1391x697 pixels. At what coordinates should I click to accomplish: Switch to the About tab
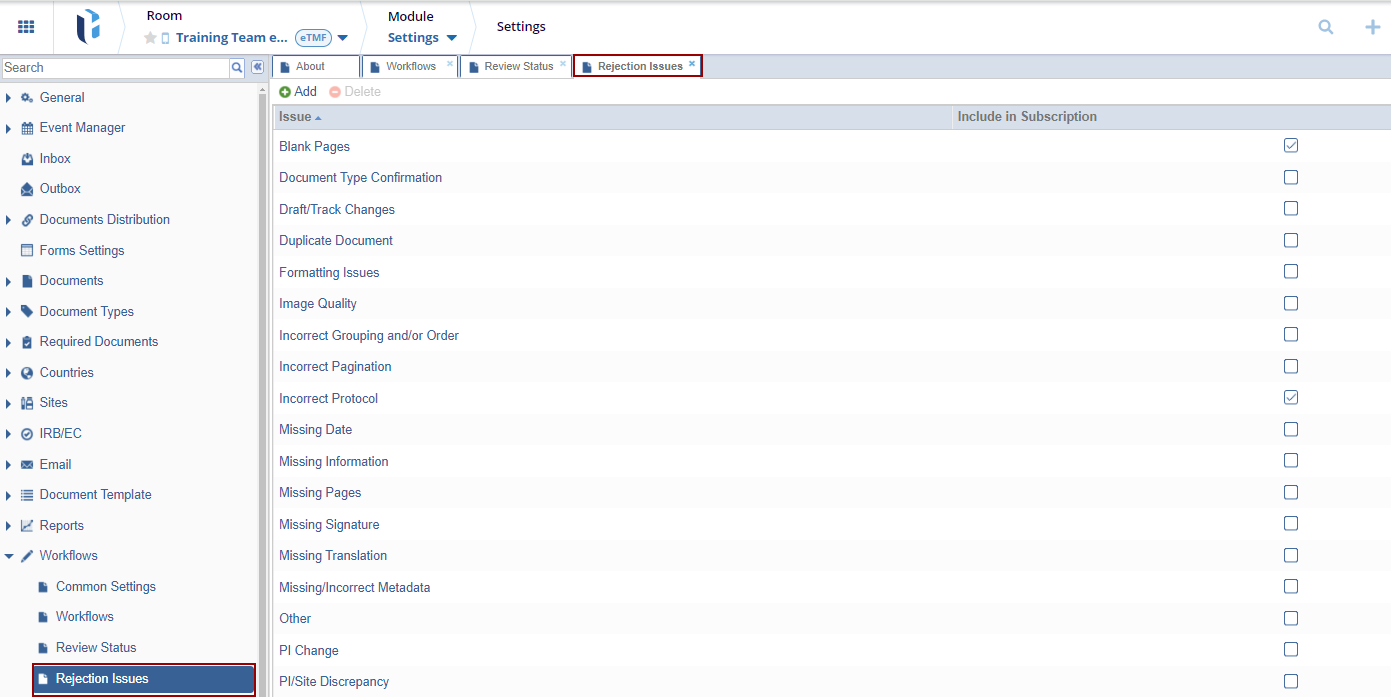click(310, 66)
